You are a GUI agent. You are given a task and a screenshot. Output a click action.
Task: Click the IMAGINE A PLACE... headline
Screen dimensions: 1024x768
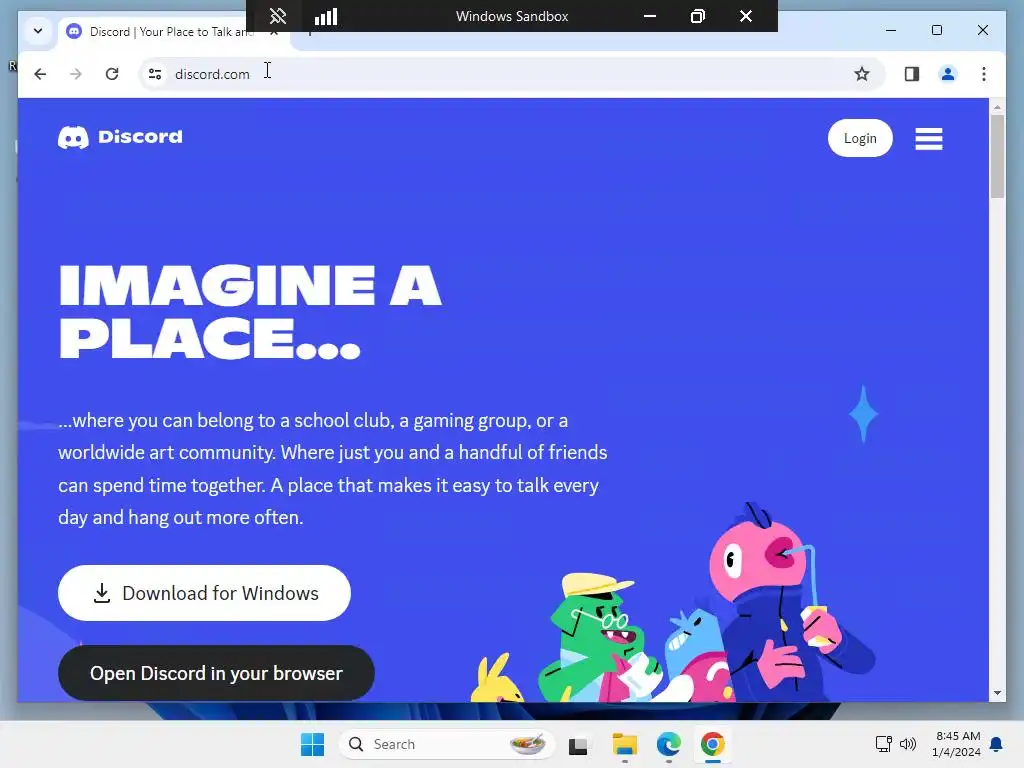click(x=250, y=312)
